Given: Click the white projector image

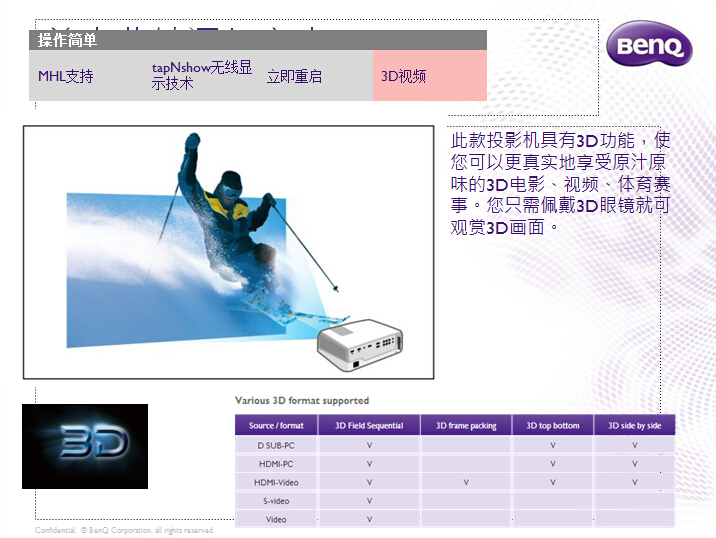Looking at the screenshot, I should pyautogui.click(x=360, y=345).
